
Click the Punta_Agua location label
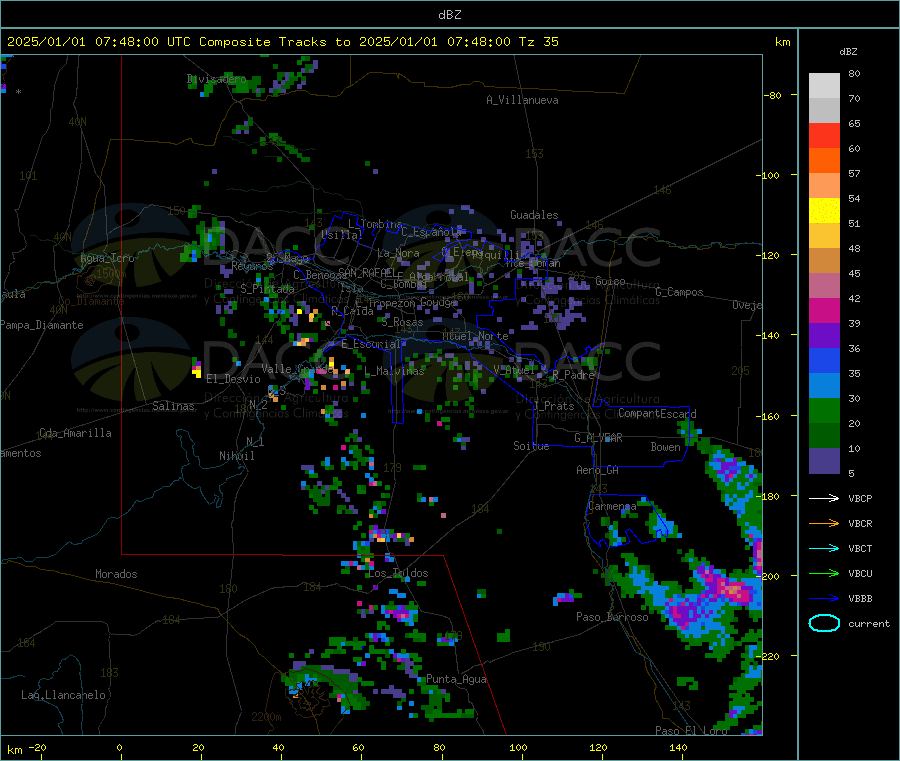tap(456, 679)
